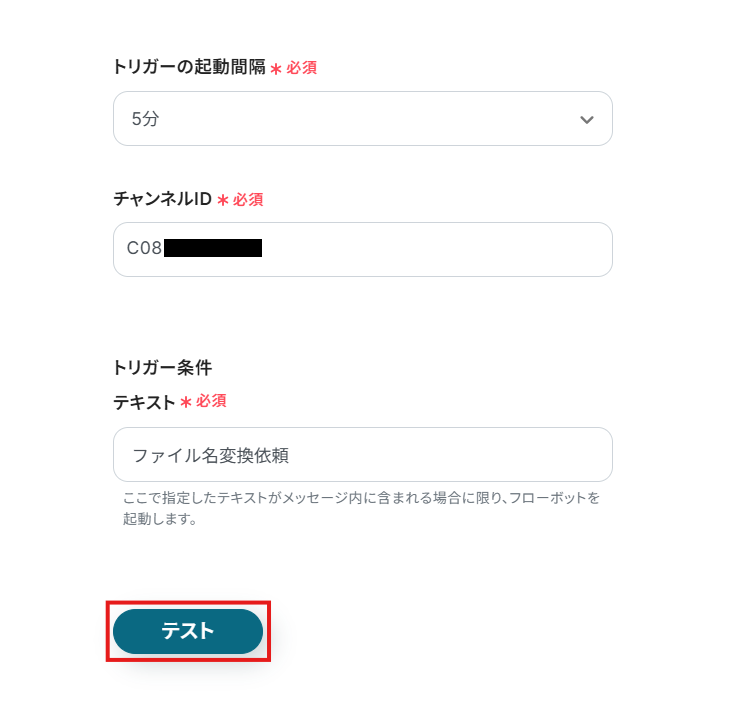Click the ファイル名変換依頼 text in the field
Screen dimensions: 745x705
pos(210,455)
